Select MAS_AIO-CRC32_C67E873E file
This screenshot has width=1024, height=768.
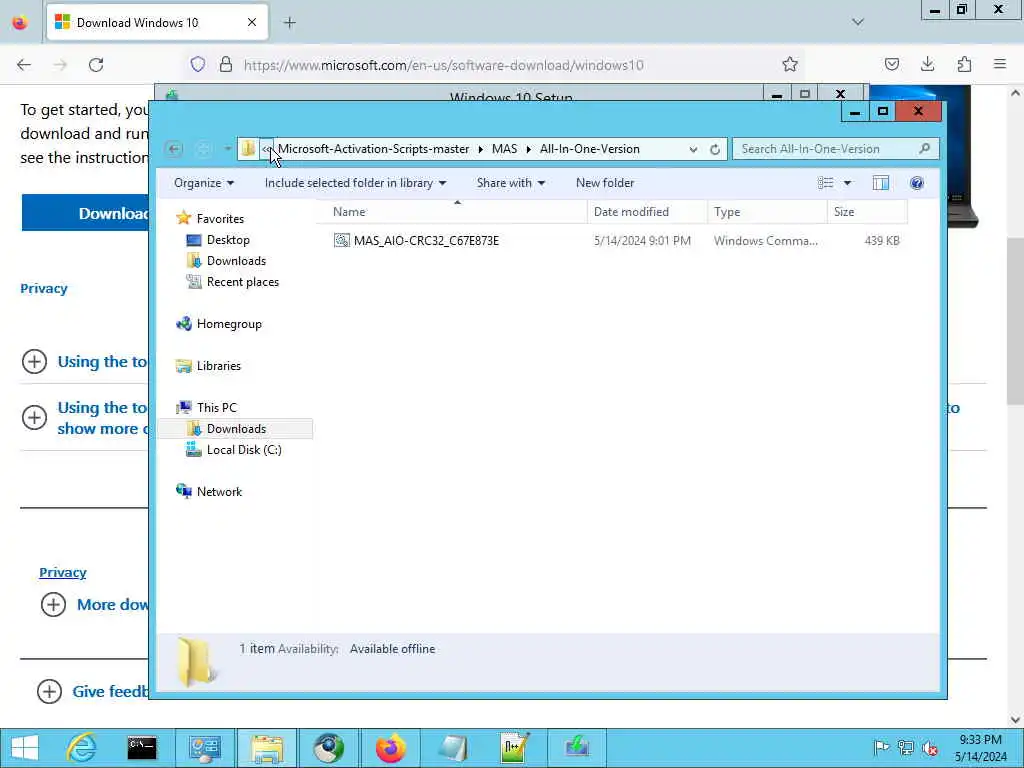426,241
